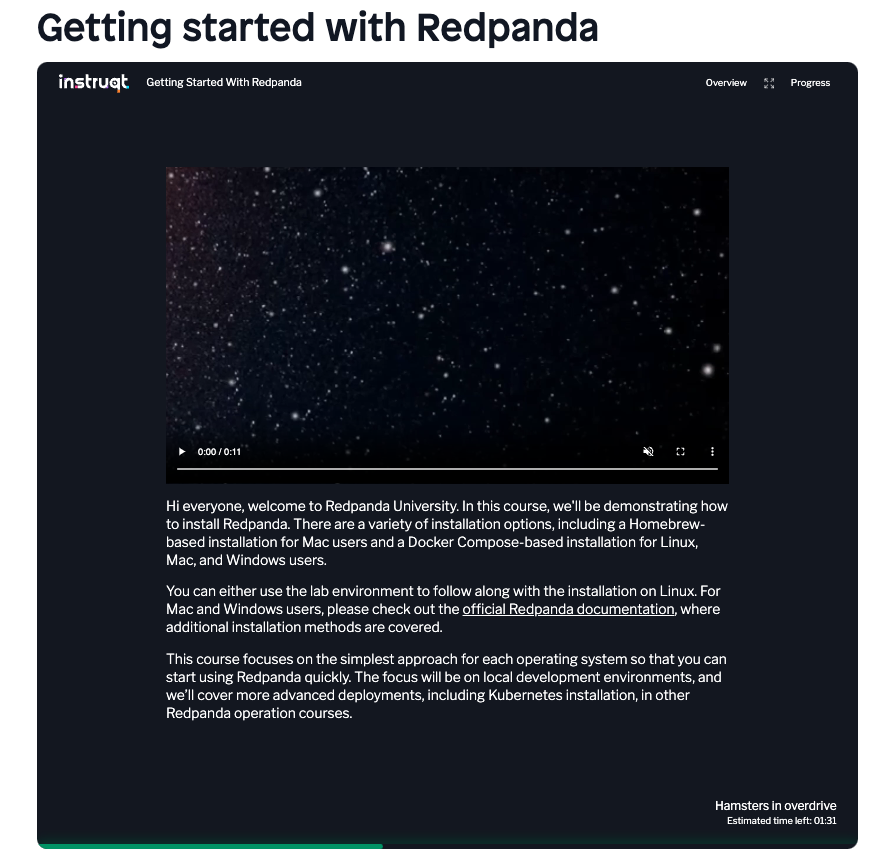The image size is (888, 855).
Task: Click the green loading progress bar
Action: (x=210, y=847)
